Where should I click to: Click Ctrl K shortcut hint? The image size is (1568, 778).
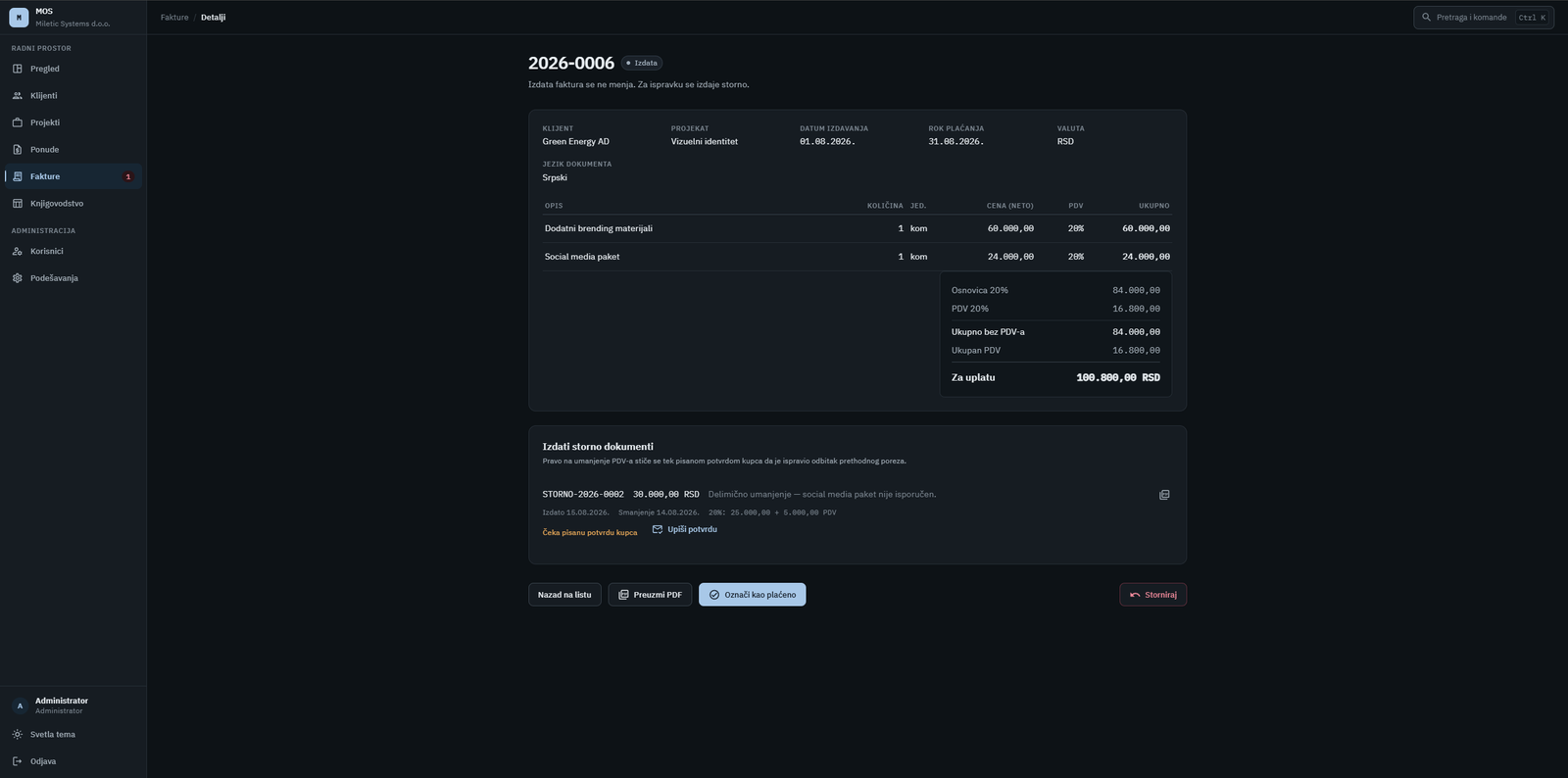coord(1532,18)
